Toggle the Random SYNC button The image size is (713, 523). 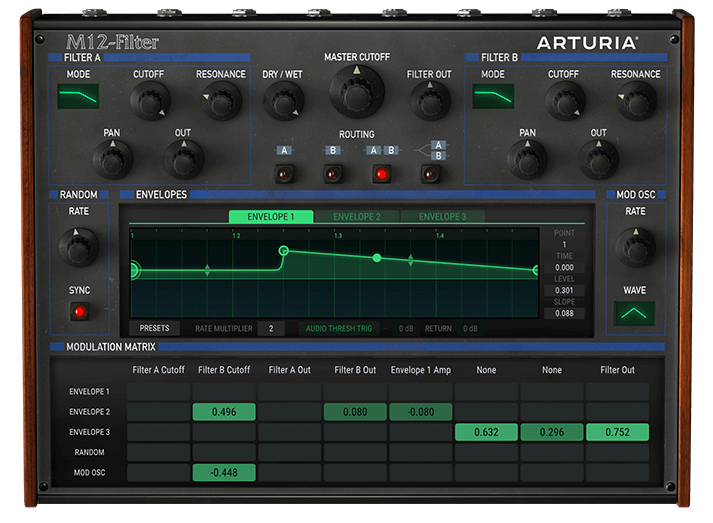click(x=80, y=312)
